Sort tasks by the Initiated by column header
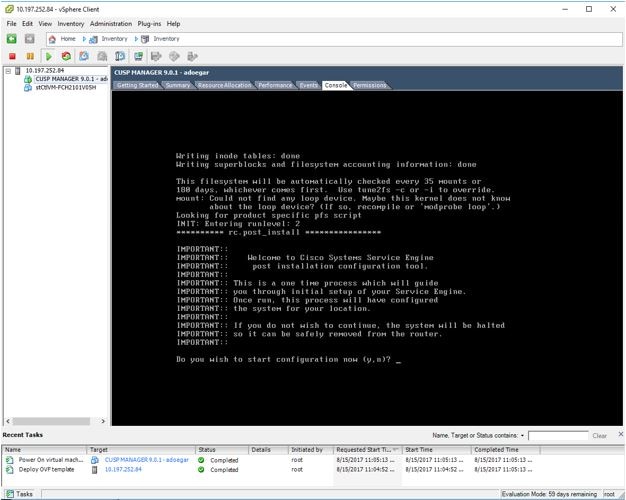The width and height of the screenshot is (626, 500). point(311,450)
